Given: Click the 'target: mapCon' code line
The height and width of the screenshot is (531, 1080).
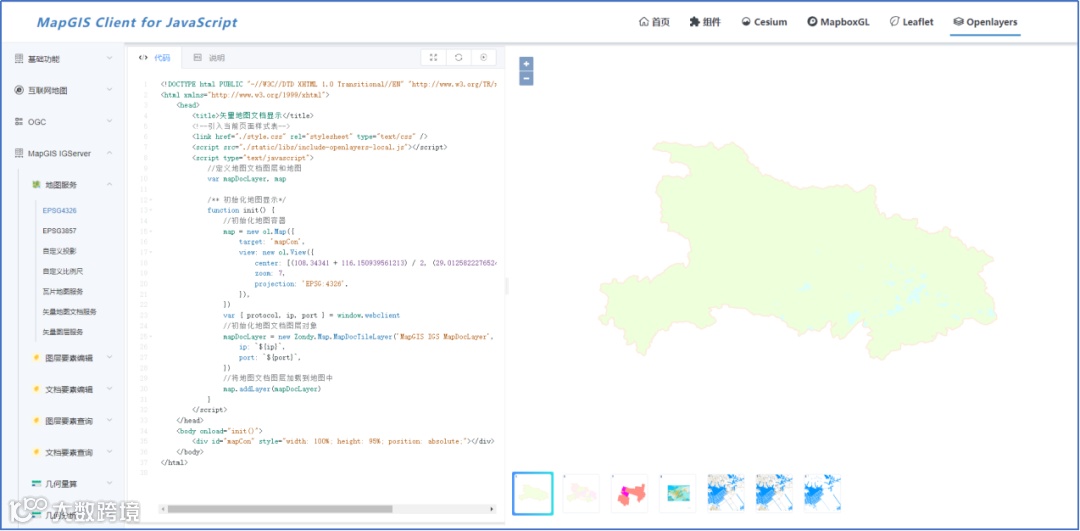Looking at the screenshot, I should pyautogui.click(x=271, y=242).
